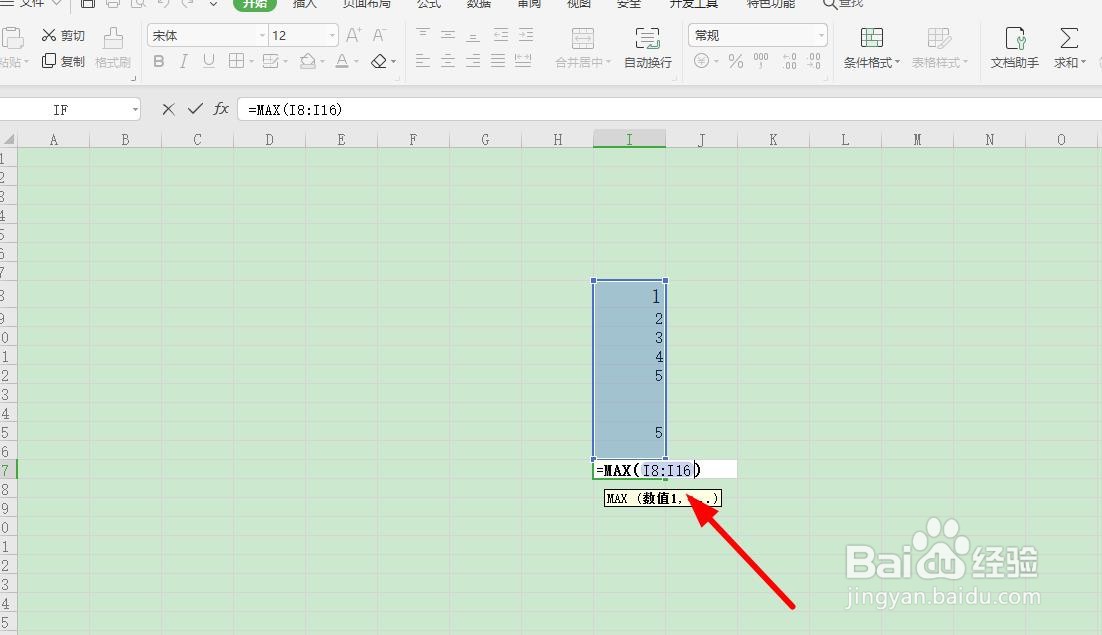
Task: Click Document Assistant (文档助手)
Action: pyautogui.click(x=1014, y=48)
